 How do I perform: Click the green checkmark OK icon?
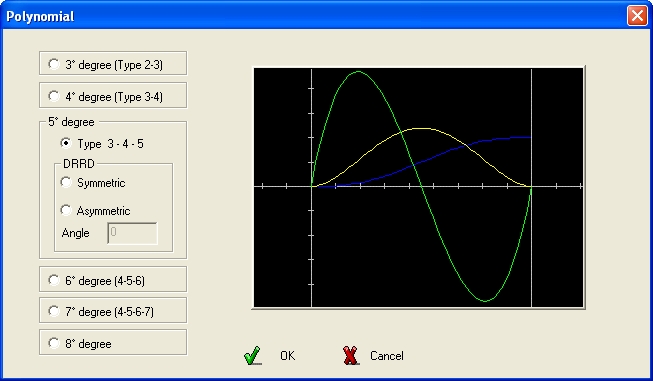click(253, 356)
